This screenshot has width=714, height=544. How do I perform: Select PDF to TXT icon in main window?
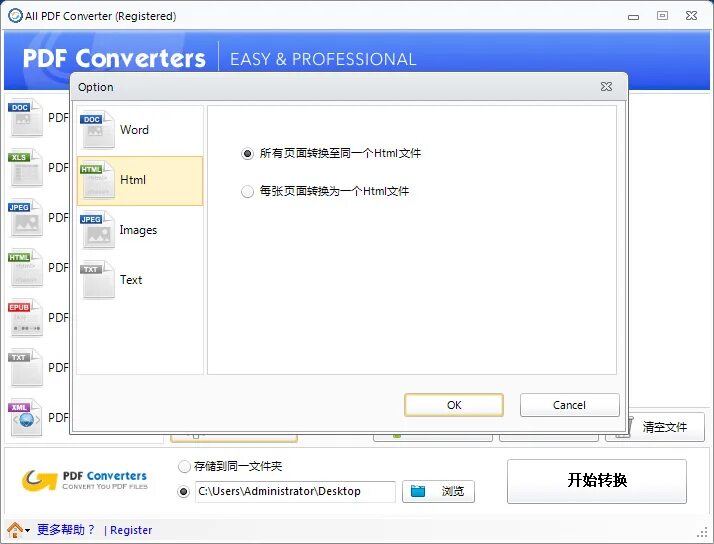pos(26,368)
